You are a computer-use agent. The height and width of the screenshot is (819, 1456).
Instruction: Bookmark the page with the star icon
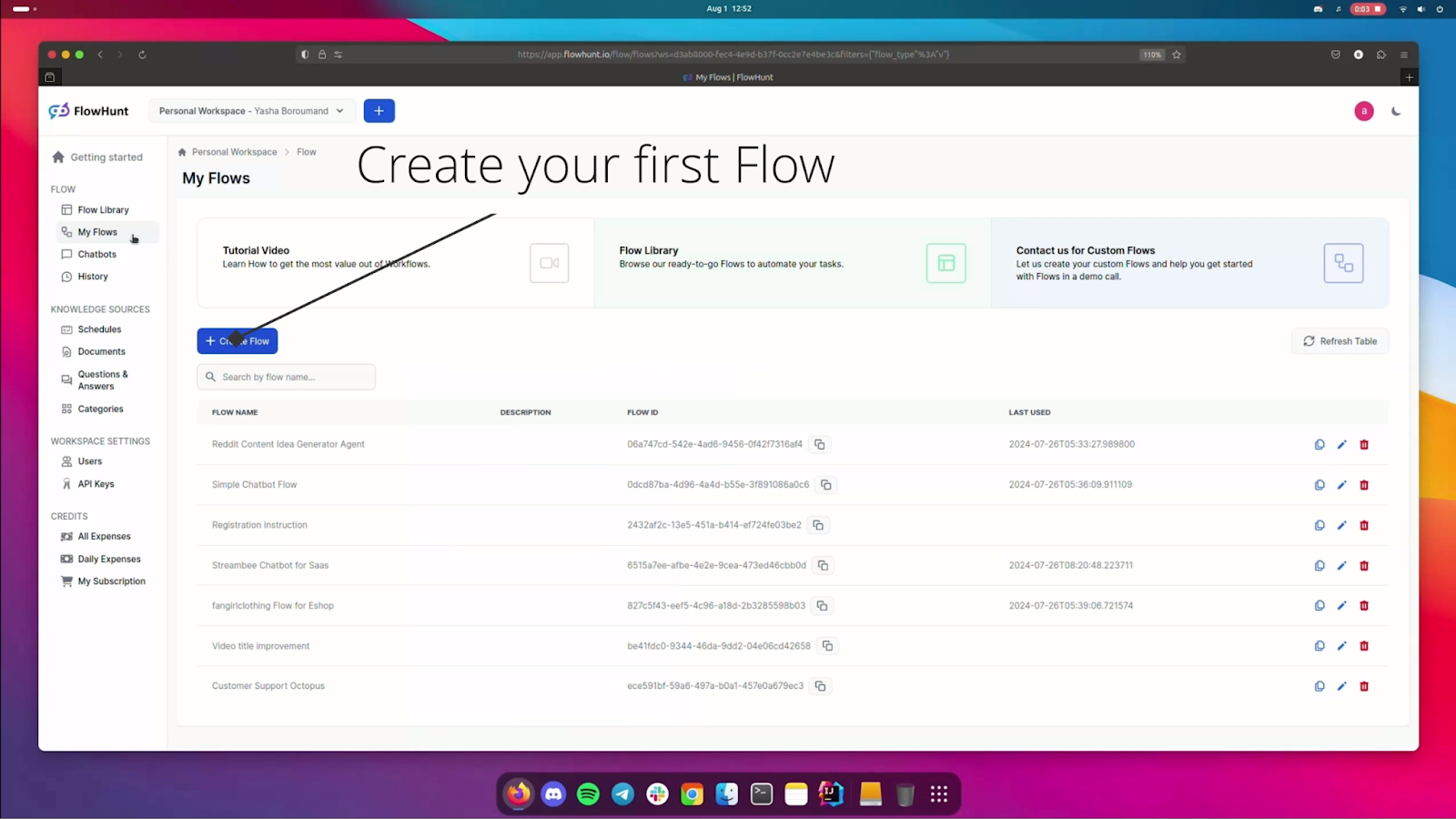(1177, 55)
